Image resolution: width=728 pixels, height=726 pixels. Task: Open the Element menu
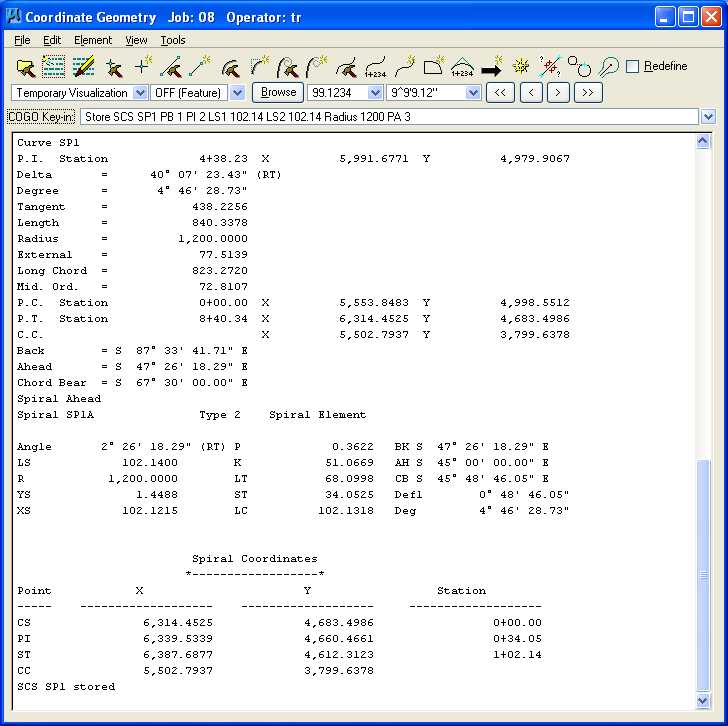[x=92, y=40]
